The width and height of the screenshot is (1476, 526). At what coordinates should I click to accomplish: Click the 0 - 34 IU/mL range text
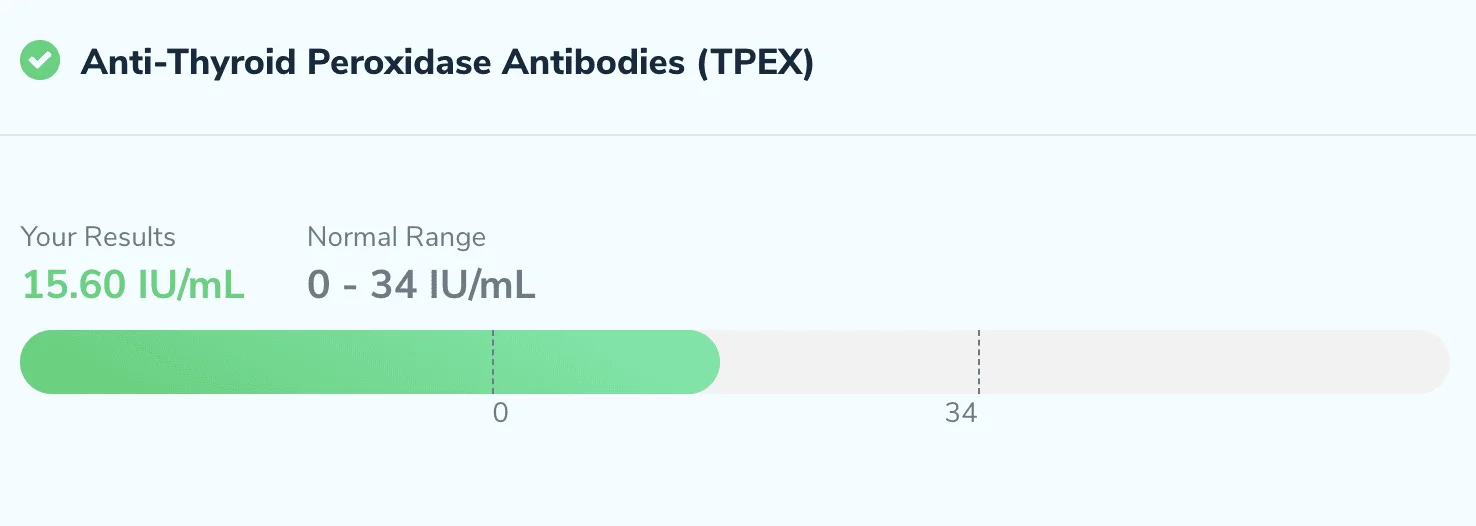point(421,285)
